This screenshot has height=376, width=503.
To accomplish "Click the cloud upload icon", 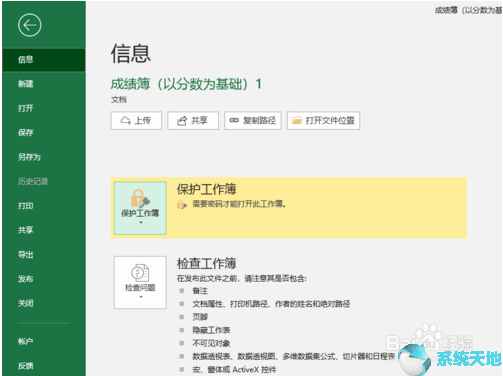I will [126, 120].
